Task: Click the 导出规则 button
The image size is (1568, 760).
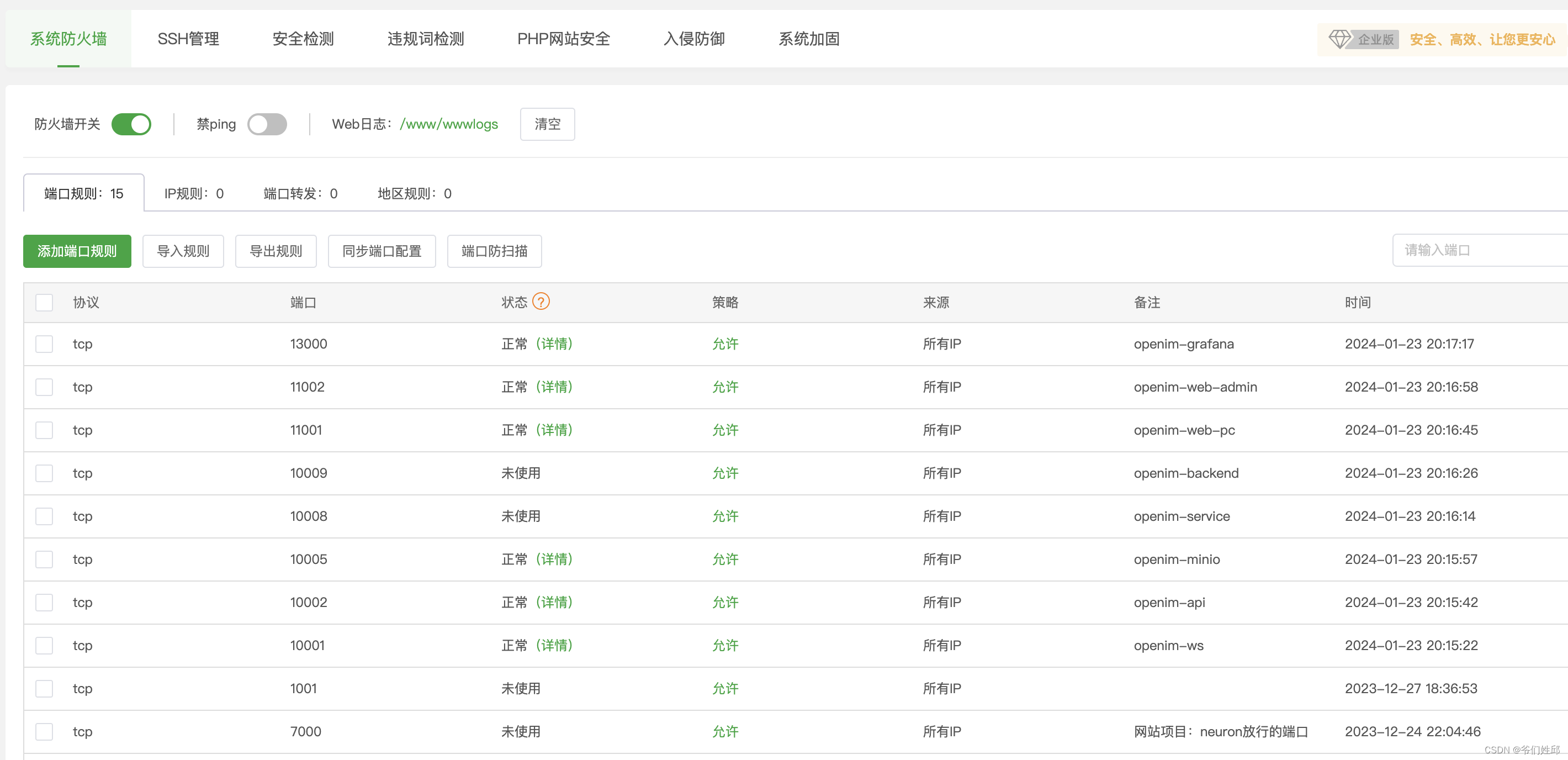Action: [276, 251]
